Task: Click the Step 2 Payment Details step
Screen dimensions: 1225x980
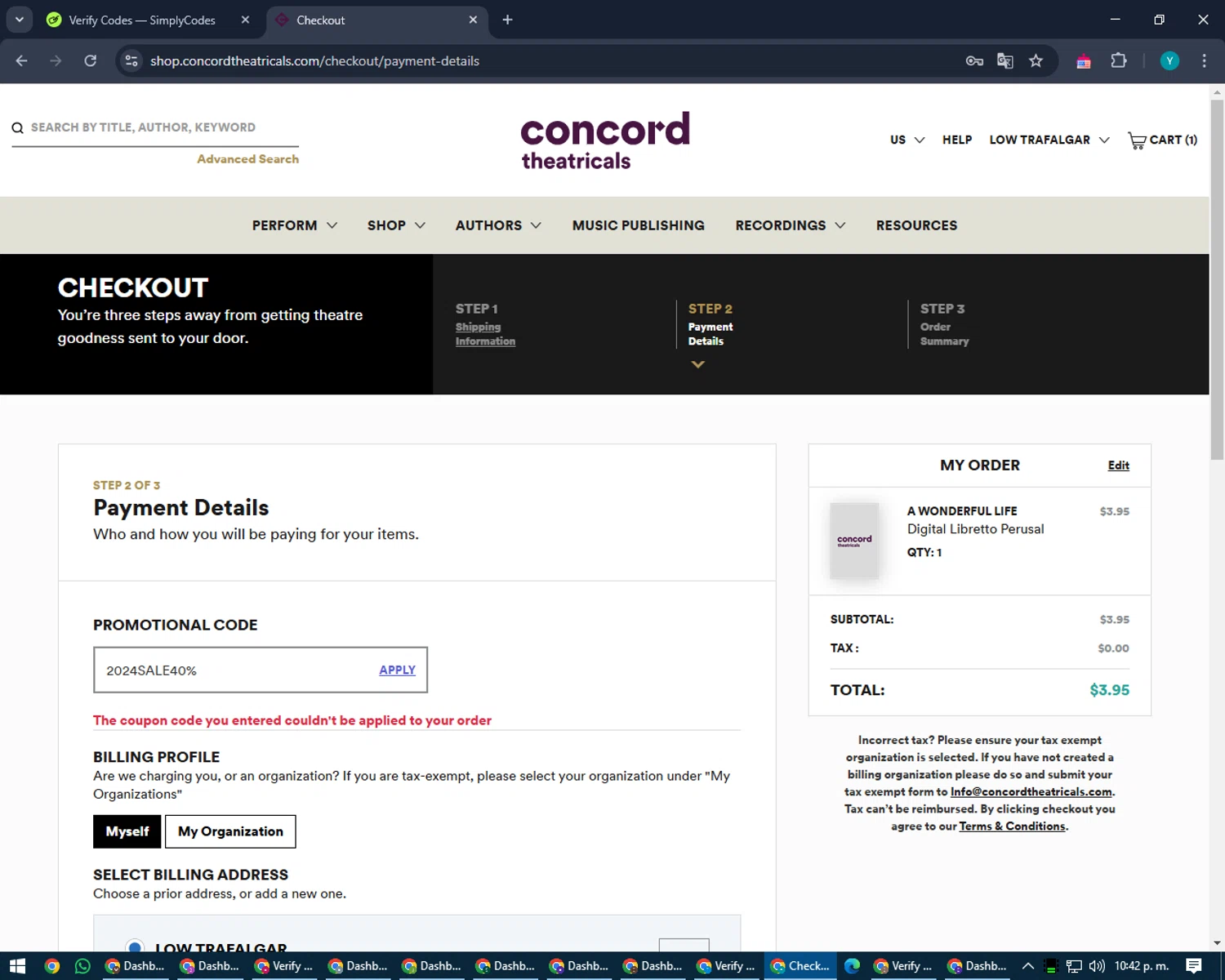Action: point(710,325)
